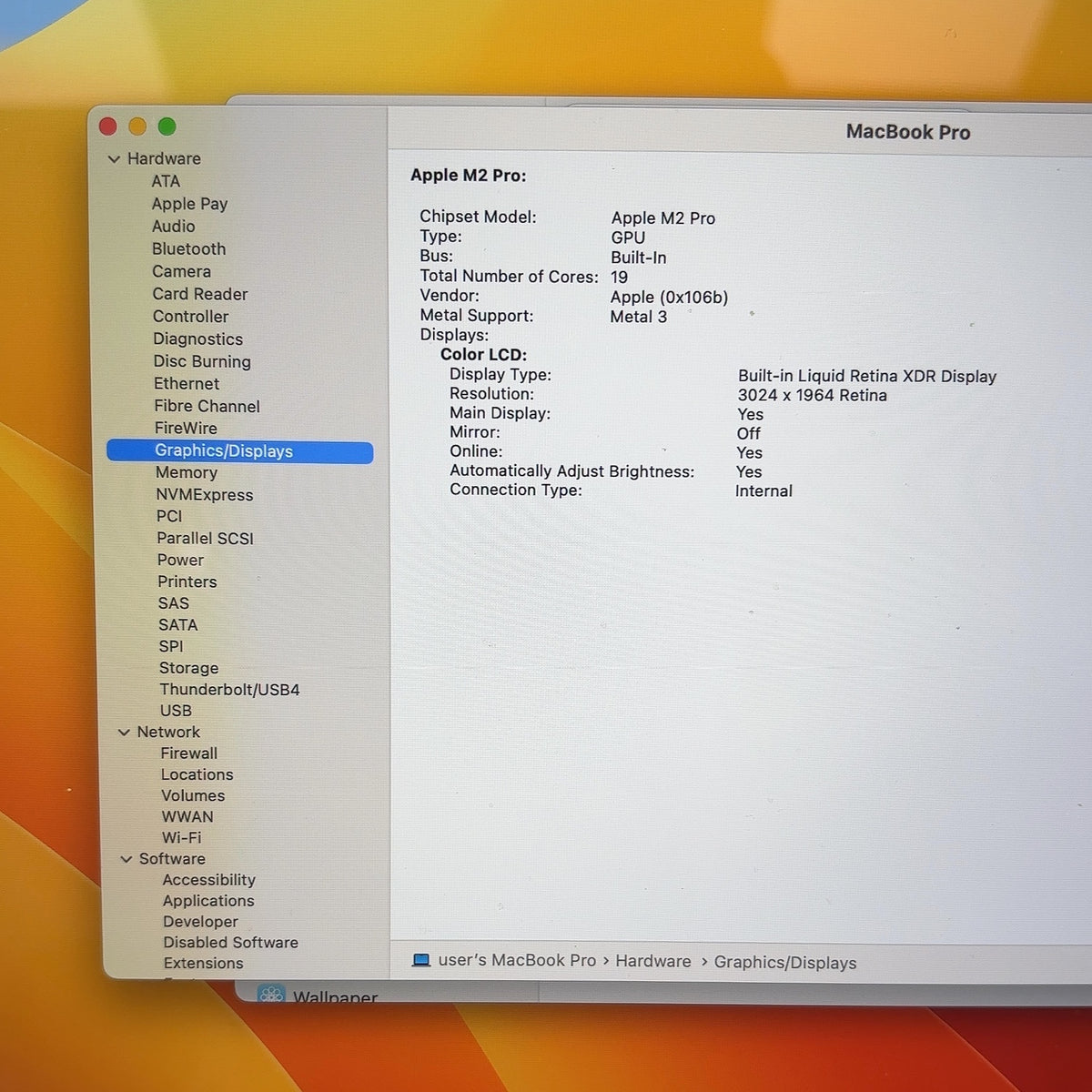Open the Storage item in sidebar

point(188,668)
